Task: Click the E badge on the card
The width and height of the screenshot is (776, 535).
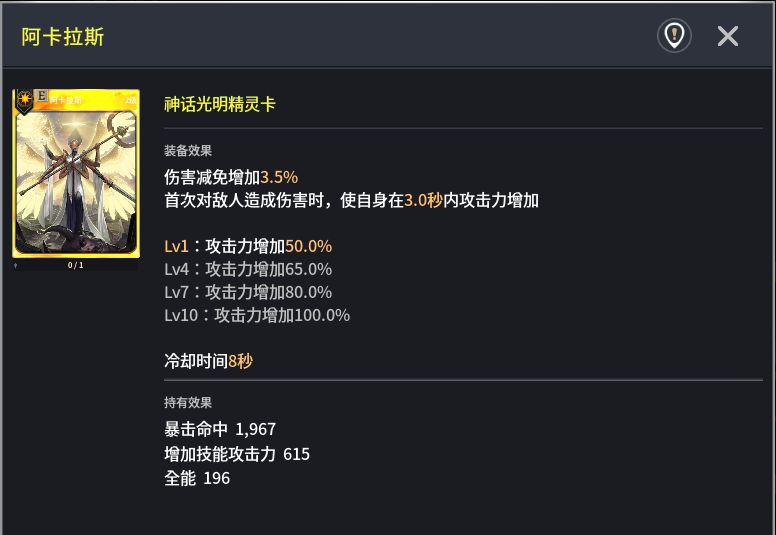Action: point(41,97)
